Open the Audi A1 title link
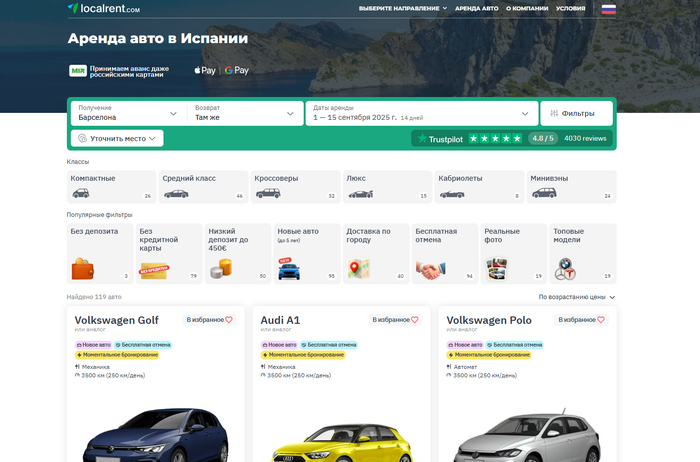 tap(280, 320)
